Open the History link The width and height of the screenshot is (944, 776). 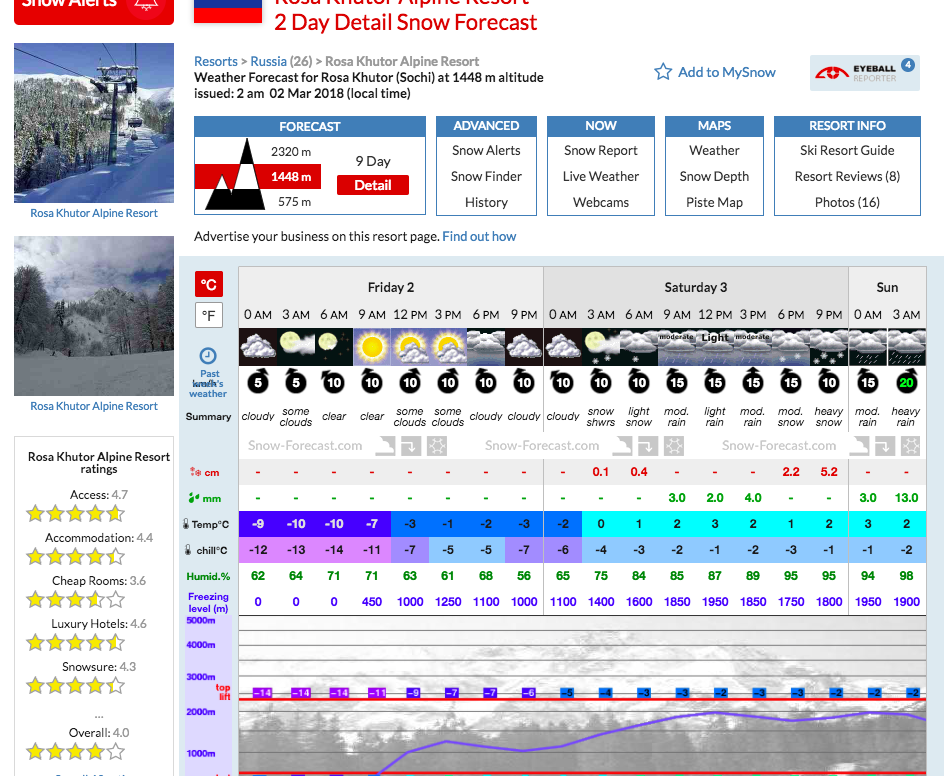(x=486, y=202)
